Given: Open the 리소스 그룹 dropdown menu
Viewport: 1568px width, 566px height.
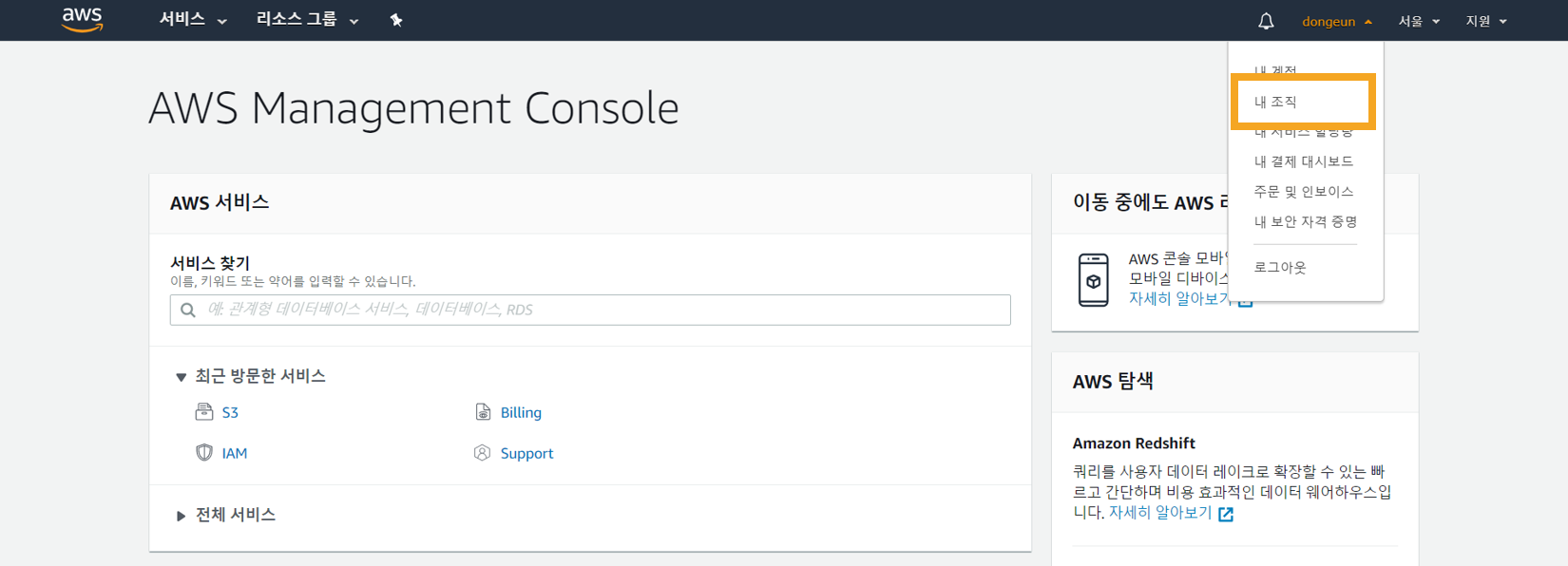Looking at the screenshot, I should coord(308,20).
